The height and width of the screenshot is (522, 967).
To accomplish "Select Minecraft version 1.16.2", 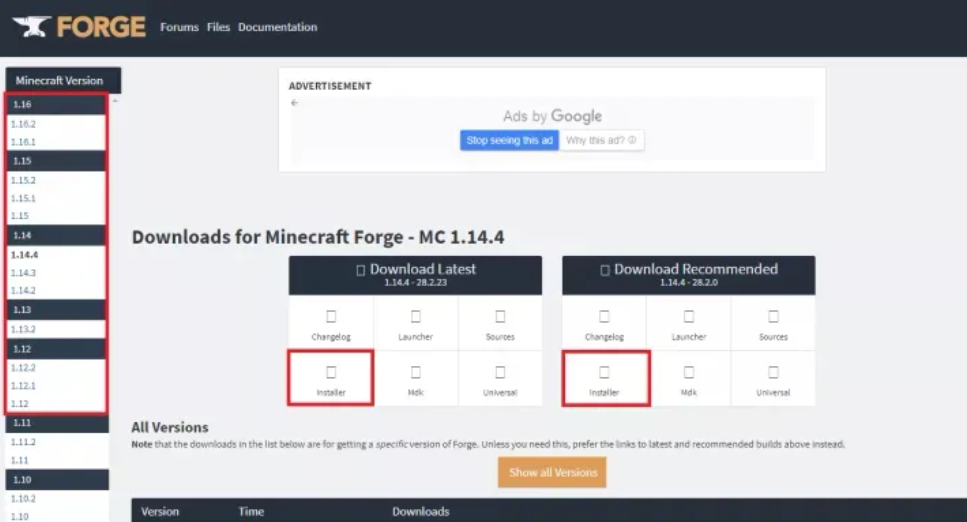I will 23,124.
